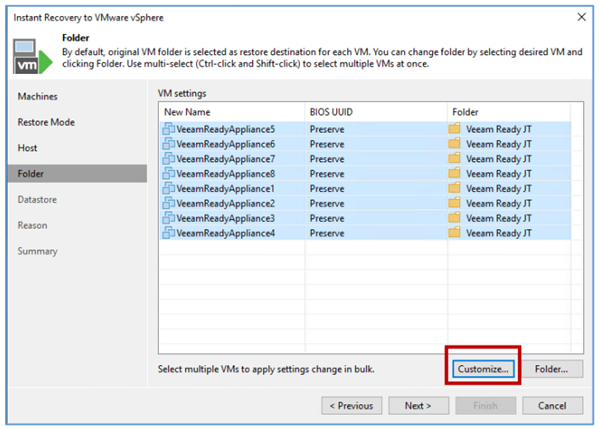Click the VM icon of VeeamReadyAppliance7
The width and height of the screenshot is (602, 429).
tap(169, 159)
